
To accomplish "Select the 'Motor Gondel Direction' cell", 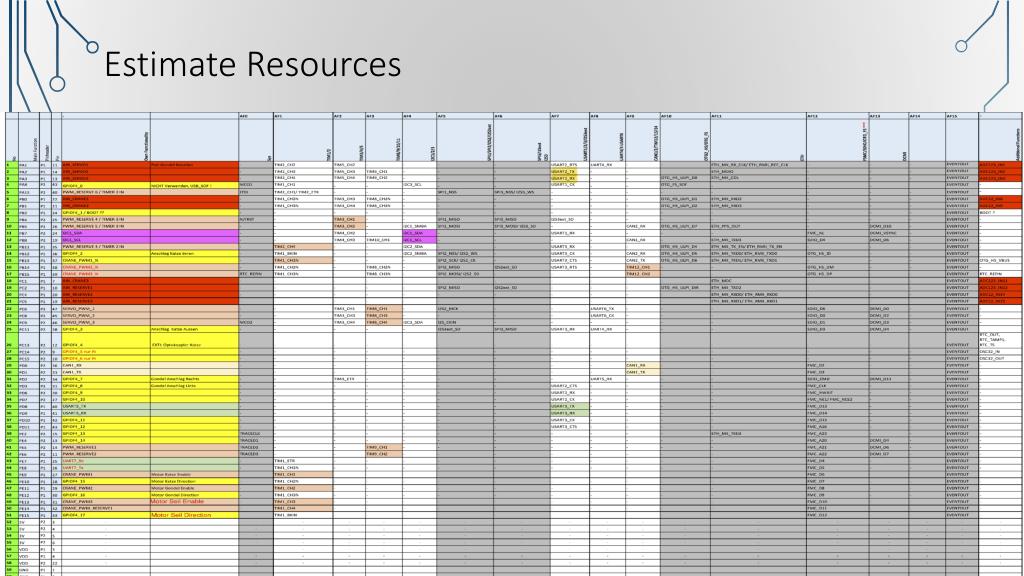I will coord(195,495).
